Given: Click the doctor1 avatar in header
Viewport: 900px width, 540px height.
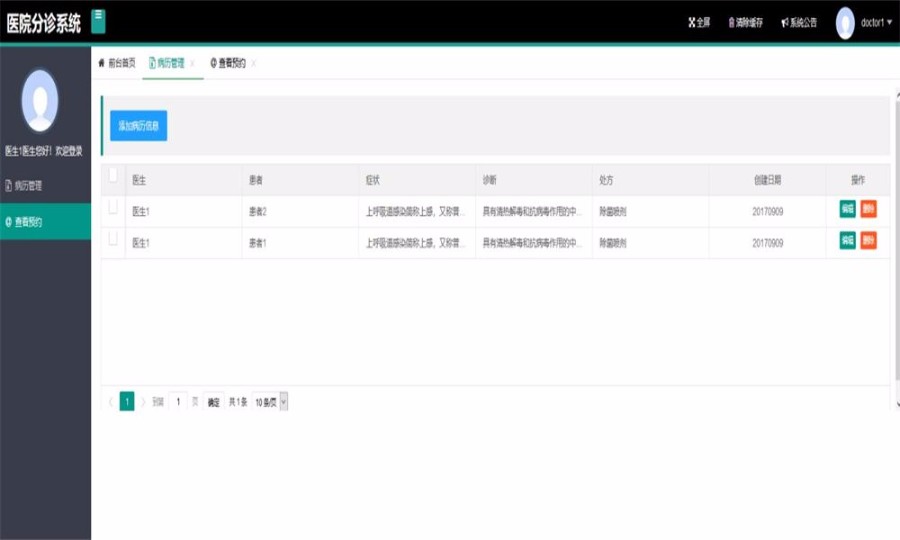Looking at the screenshot, I should 845,23.
